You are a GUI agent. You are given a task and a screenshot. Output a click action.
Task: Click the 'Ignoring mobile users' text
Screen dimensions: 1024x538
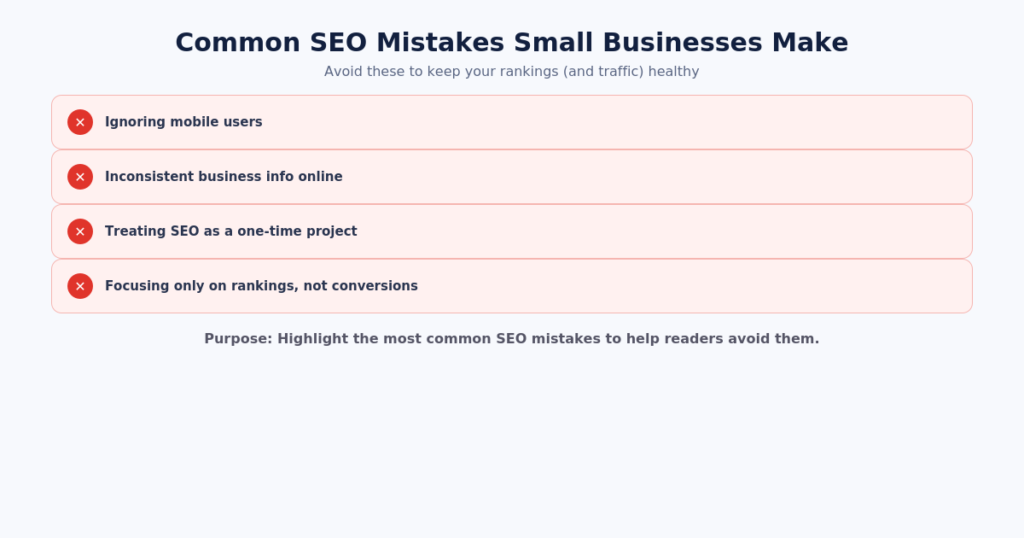[184, 122]
